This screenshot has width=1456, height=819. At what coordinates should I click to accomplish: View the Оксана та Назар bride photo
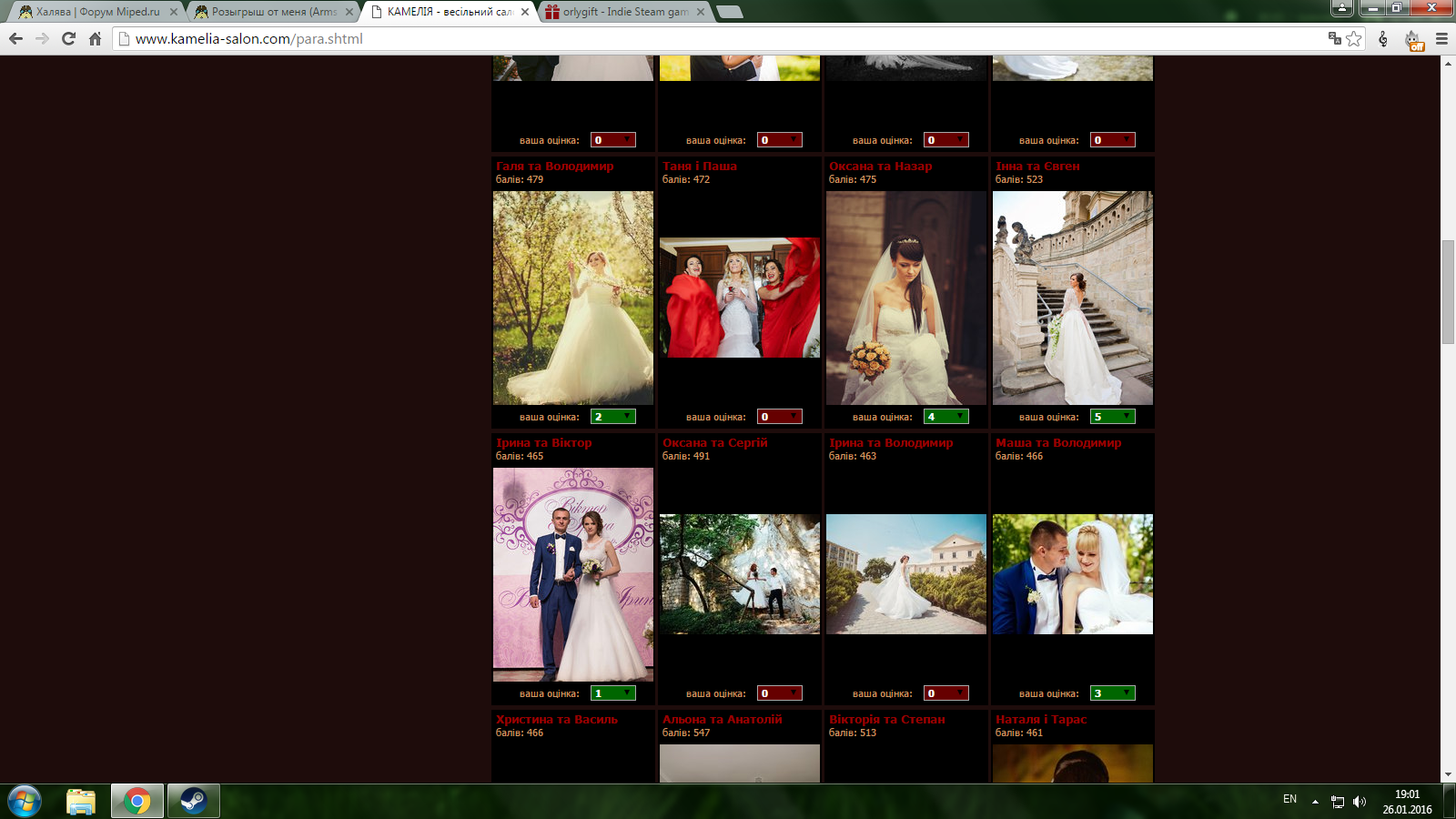coord(906,298)
